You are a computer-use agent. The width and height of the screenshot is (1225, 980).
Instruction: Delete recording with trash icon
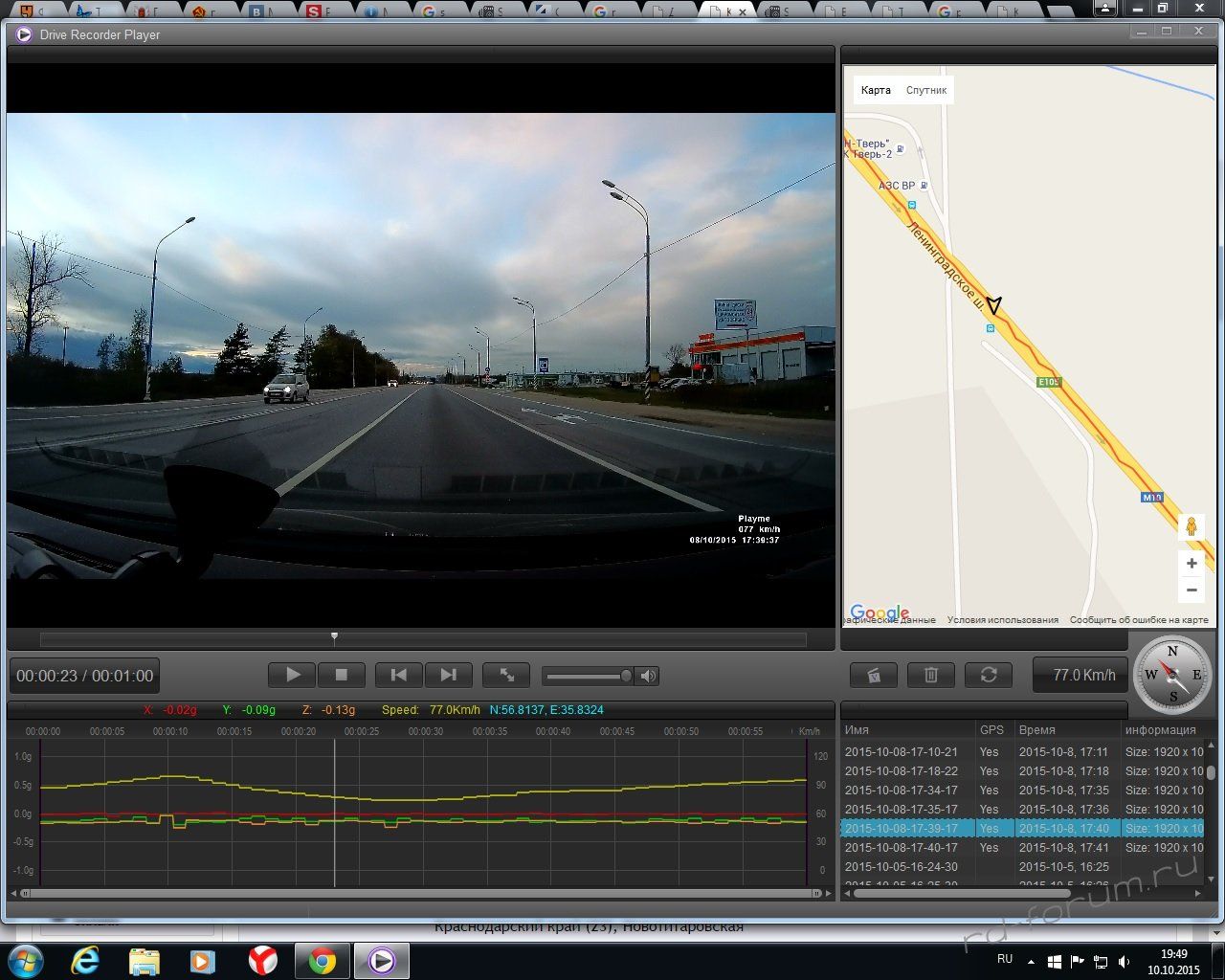(x=930, y=675)
